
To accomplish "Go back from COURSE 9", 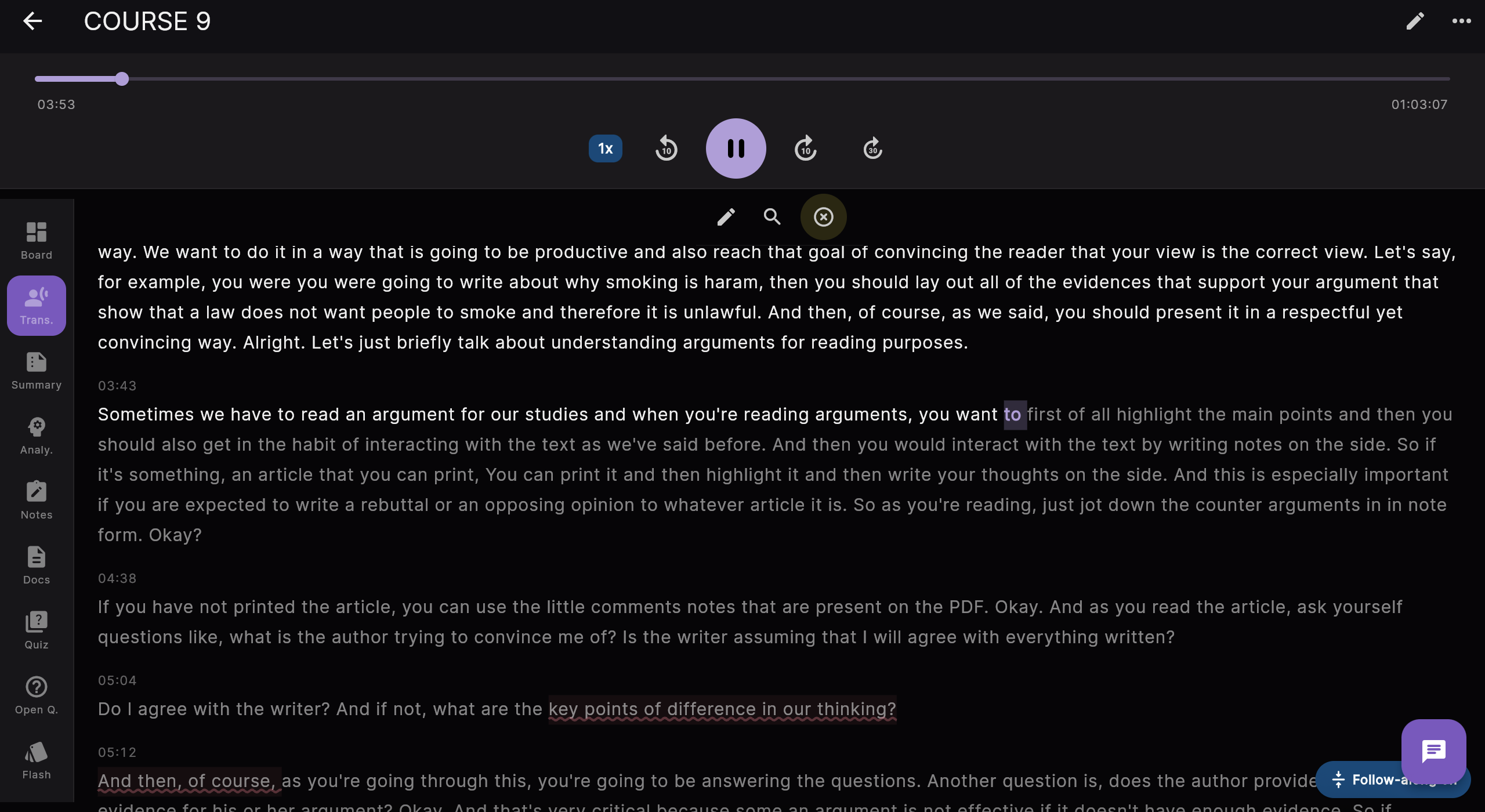I will click(x=33, y=21).
